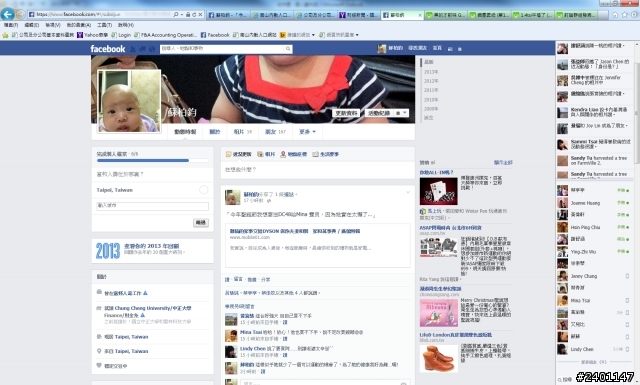This screenshot has height=385, width=640.
Task: Click the life event icon in composer
Action: tap(315, 154)
